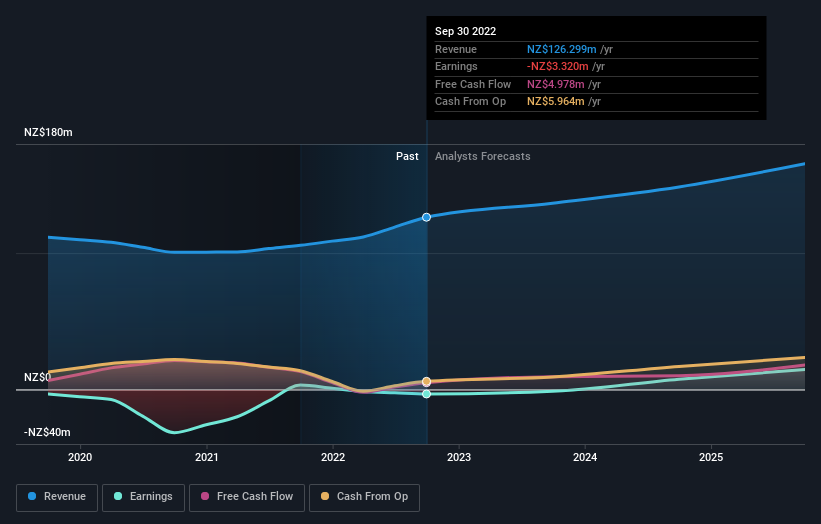Click the NZ$5.964m cash from op value
Screen dimensions: 821x524
[556, 102]
